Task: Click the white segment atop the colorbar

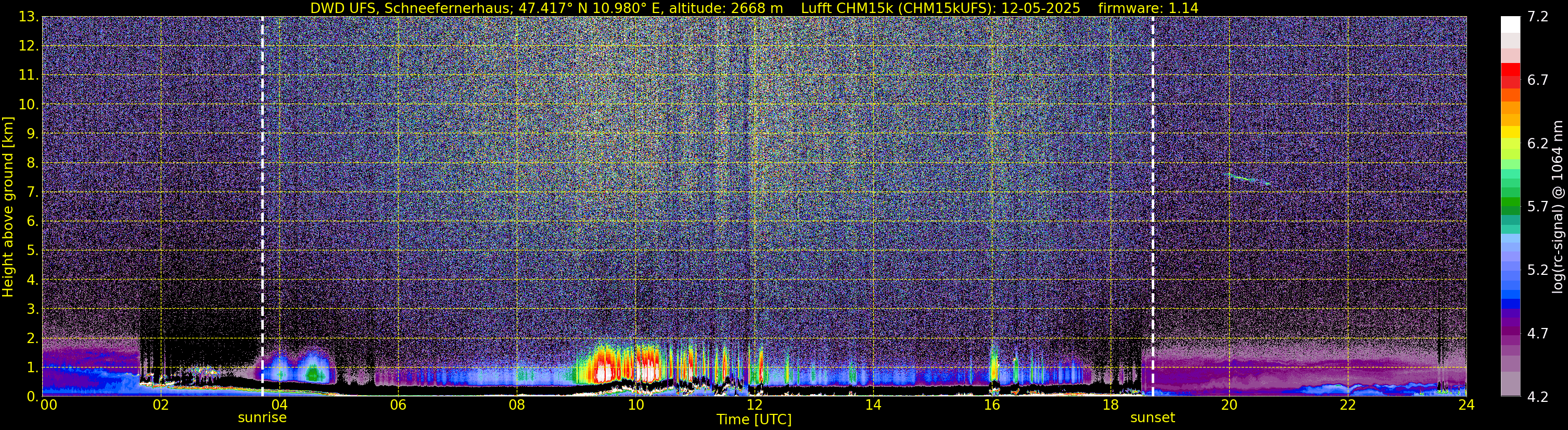Action: (x=1510, y=24)
